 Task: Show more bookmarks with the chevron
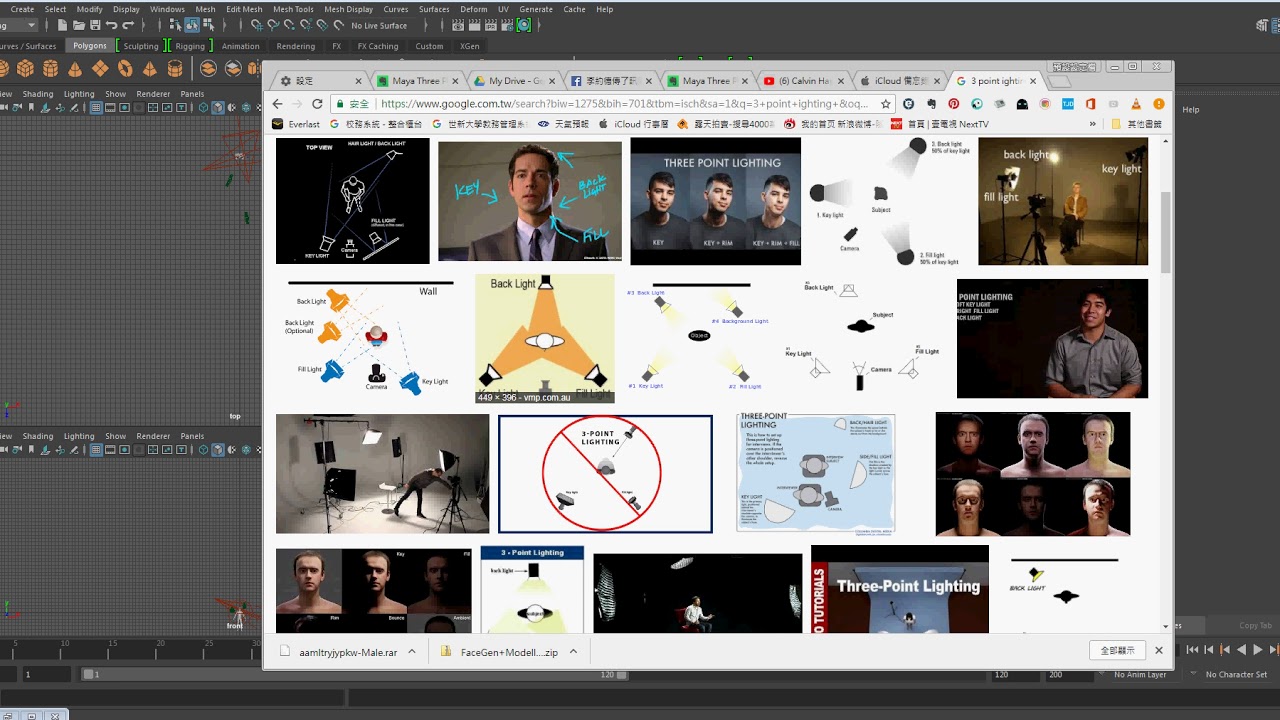point(1092,124)
